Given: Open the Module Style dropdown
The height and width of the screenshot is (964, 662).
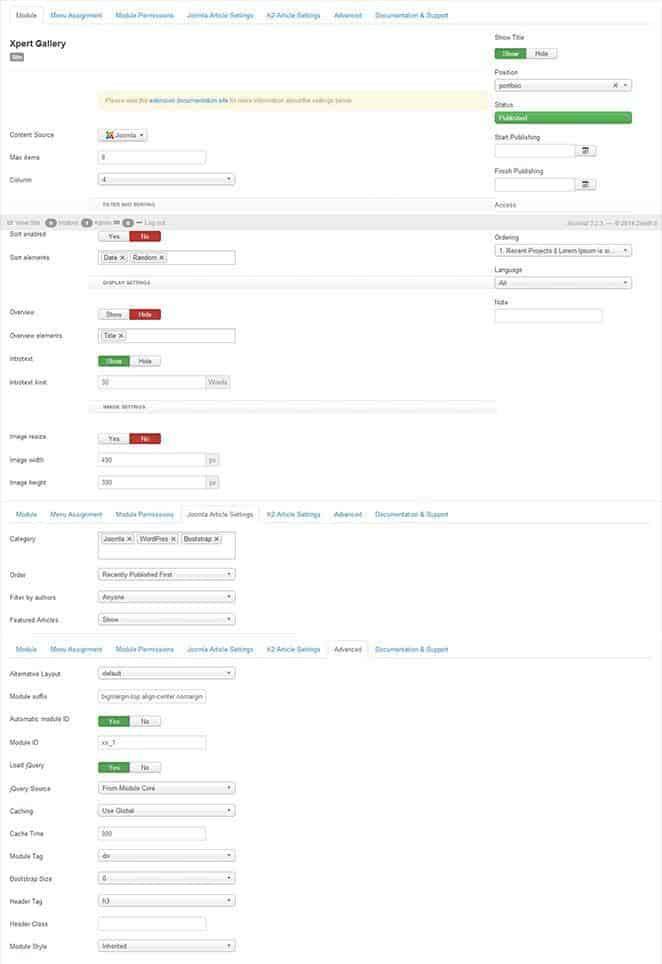Looking at the screenshot, I should pyautogui.click(x=166, y=946).
